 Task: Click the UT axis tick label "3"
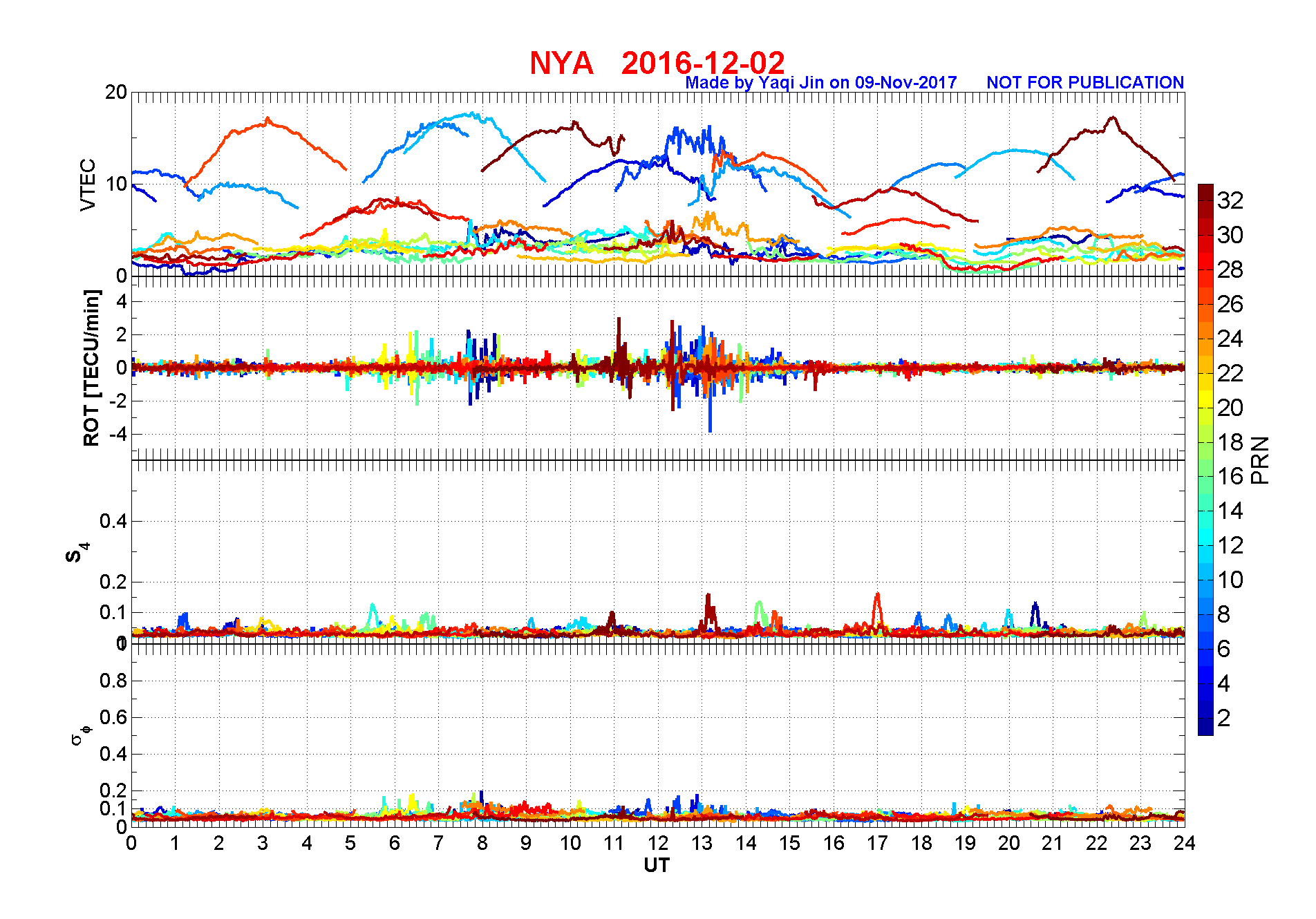263,843
